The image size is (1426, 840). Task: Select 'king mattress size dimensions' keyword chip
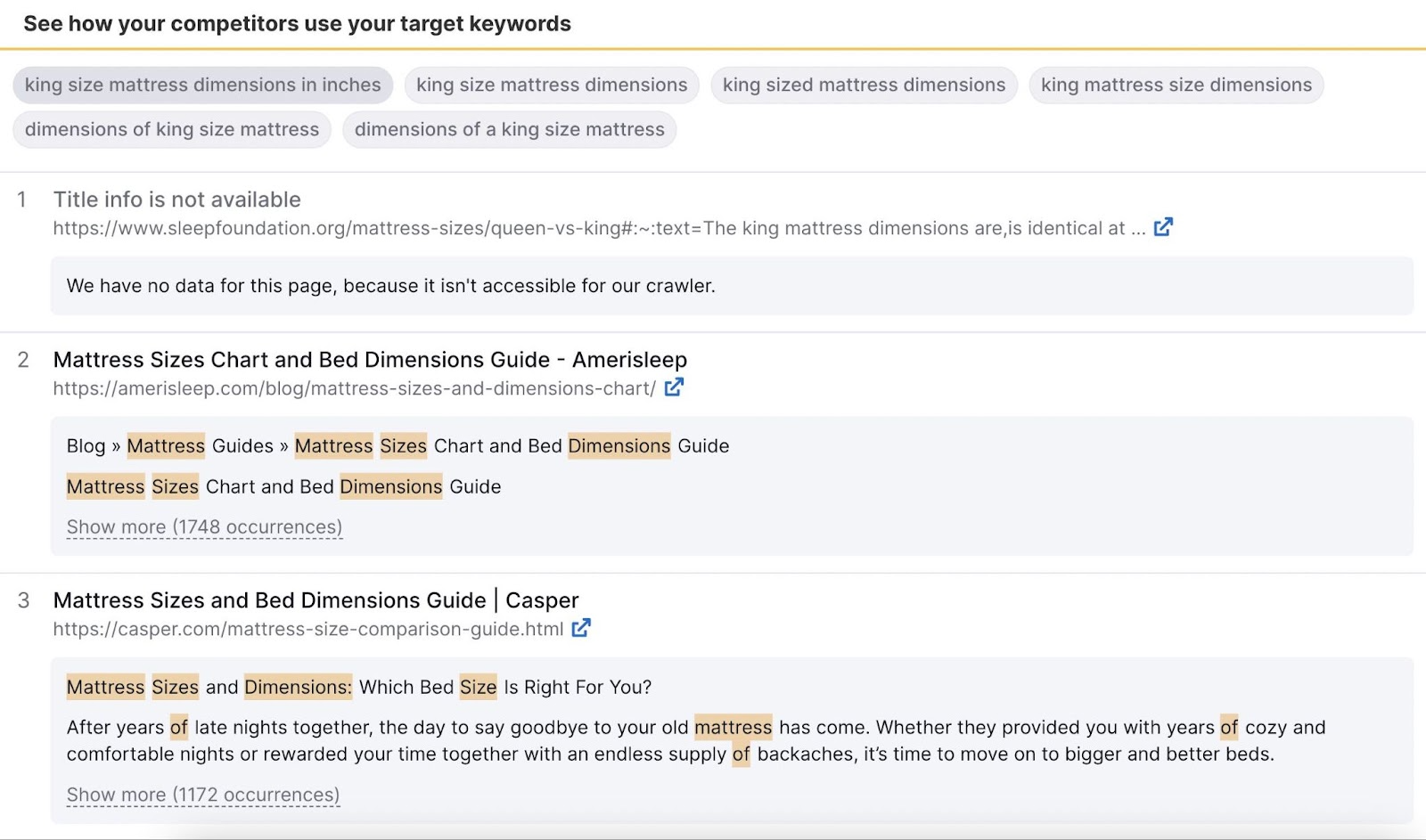coord(1176,85)
